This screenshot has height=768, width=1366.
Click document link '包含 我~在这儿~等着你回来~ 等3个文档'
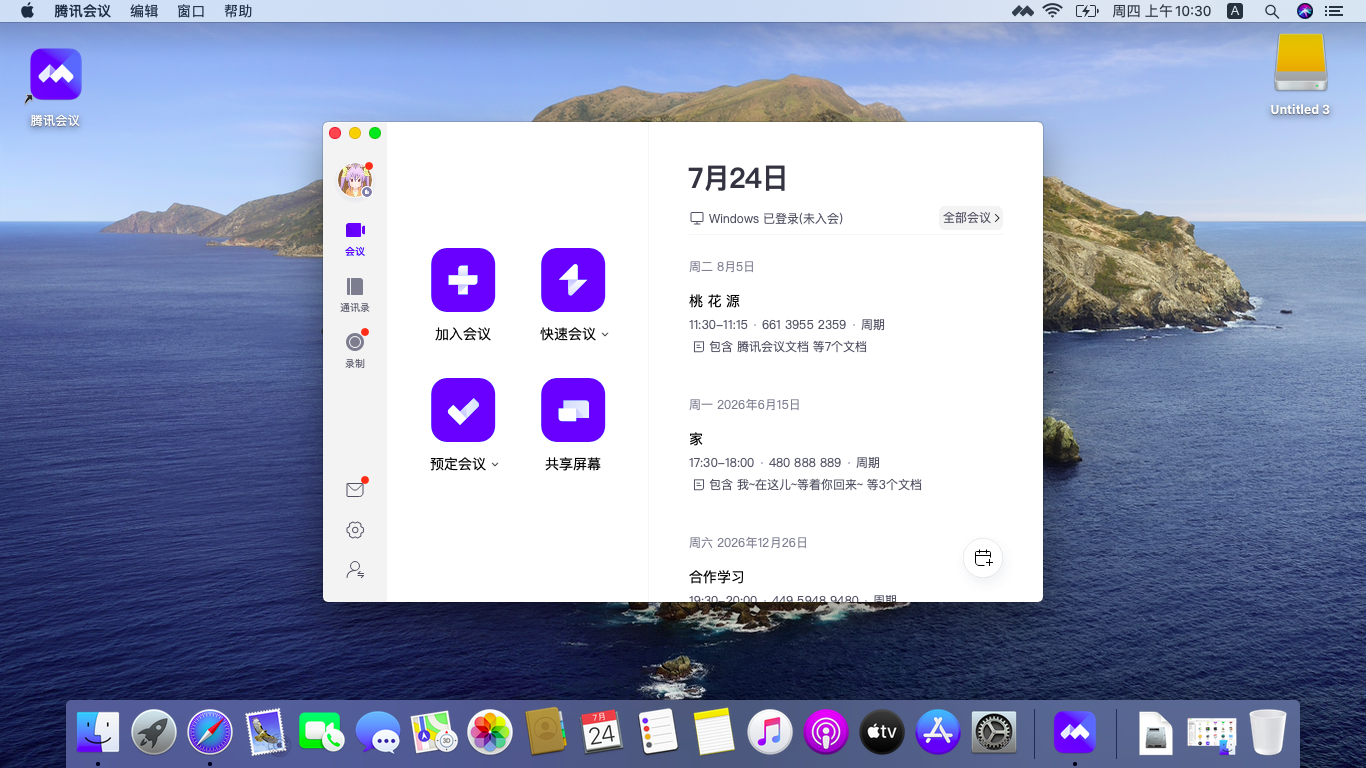[807, 485]
